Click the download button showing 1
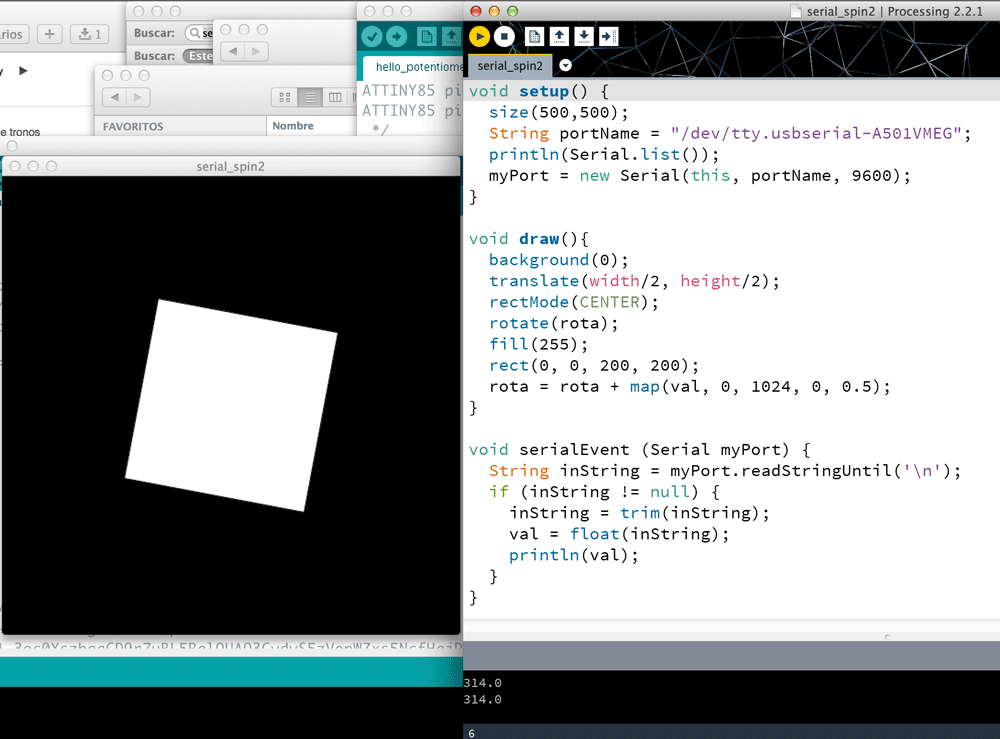Screen dimensions: 1000x739 point(89,34)
